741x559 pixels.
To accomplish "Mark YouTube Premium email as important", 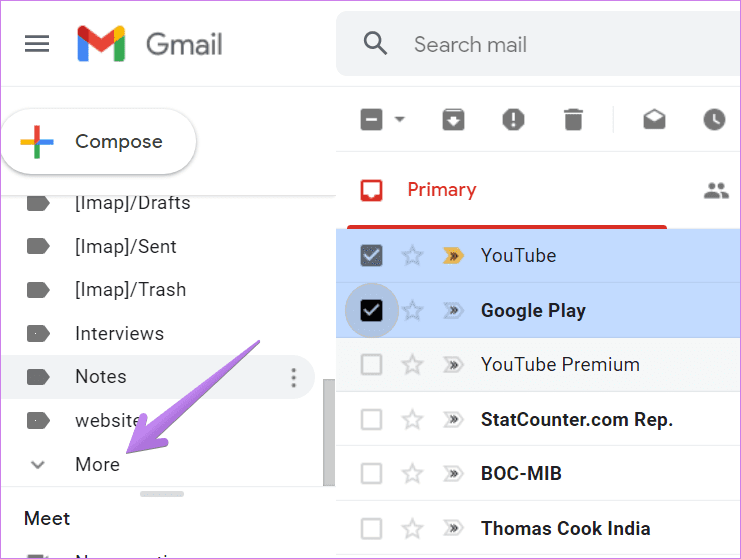I will (x=453, y=365).
